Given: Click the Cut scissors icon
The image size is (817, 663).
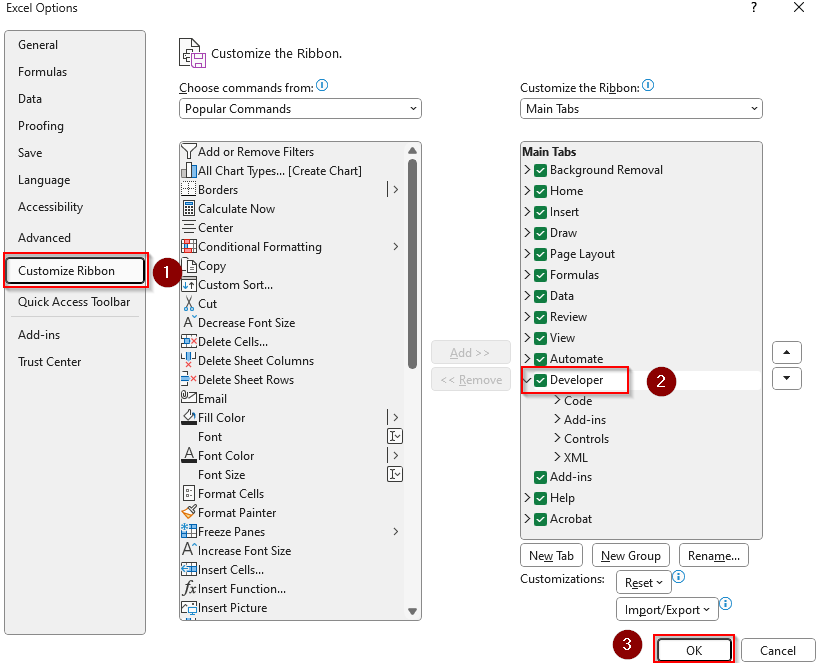Looking at the screenshot, I should [x=188, y=304].
